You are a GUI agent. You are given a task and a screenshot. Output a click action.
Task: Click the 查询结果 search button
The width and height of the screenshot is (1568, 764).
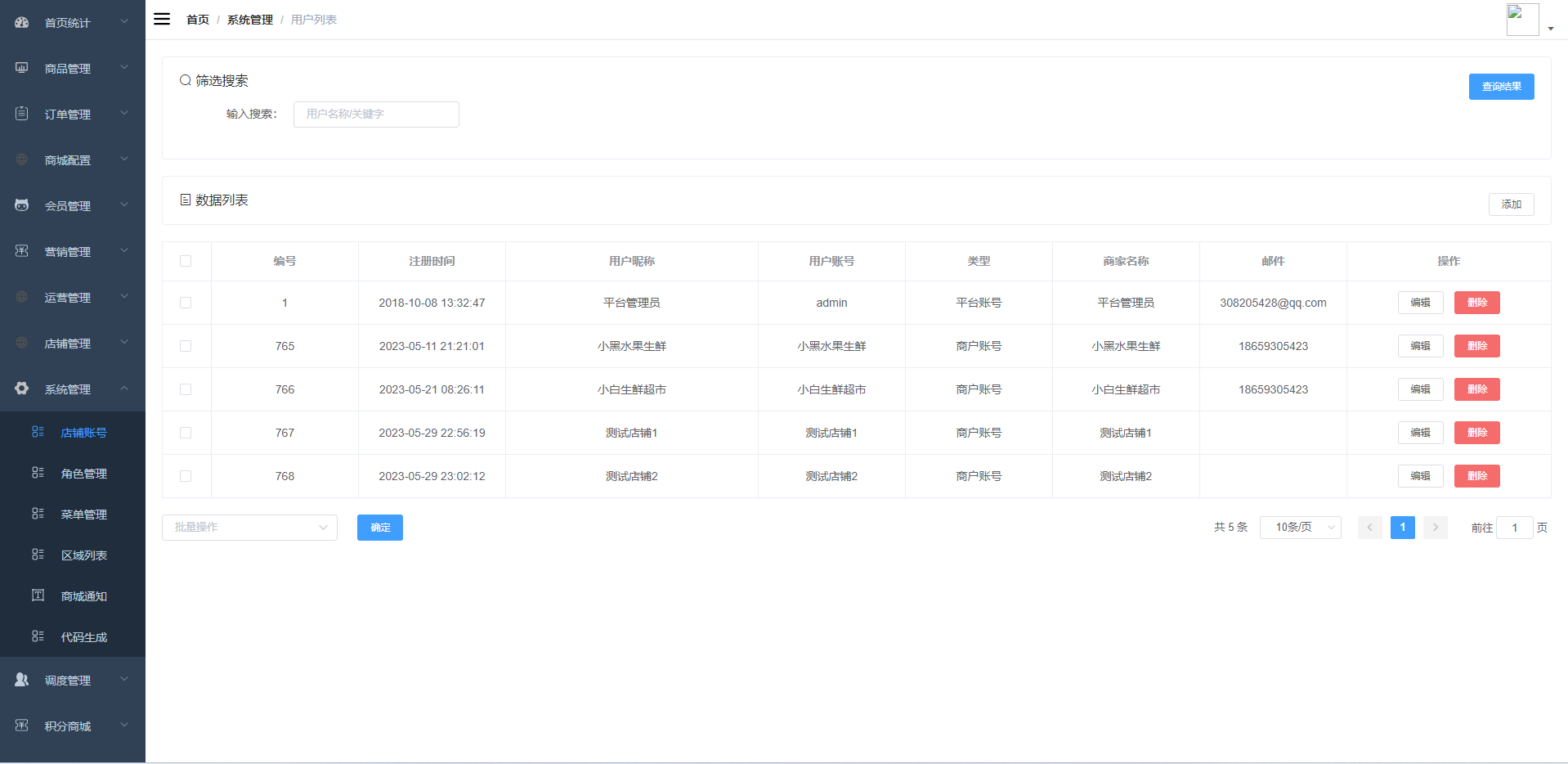[x=1501, y=87]
